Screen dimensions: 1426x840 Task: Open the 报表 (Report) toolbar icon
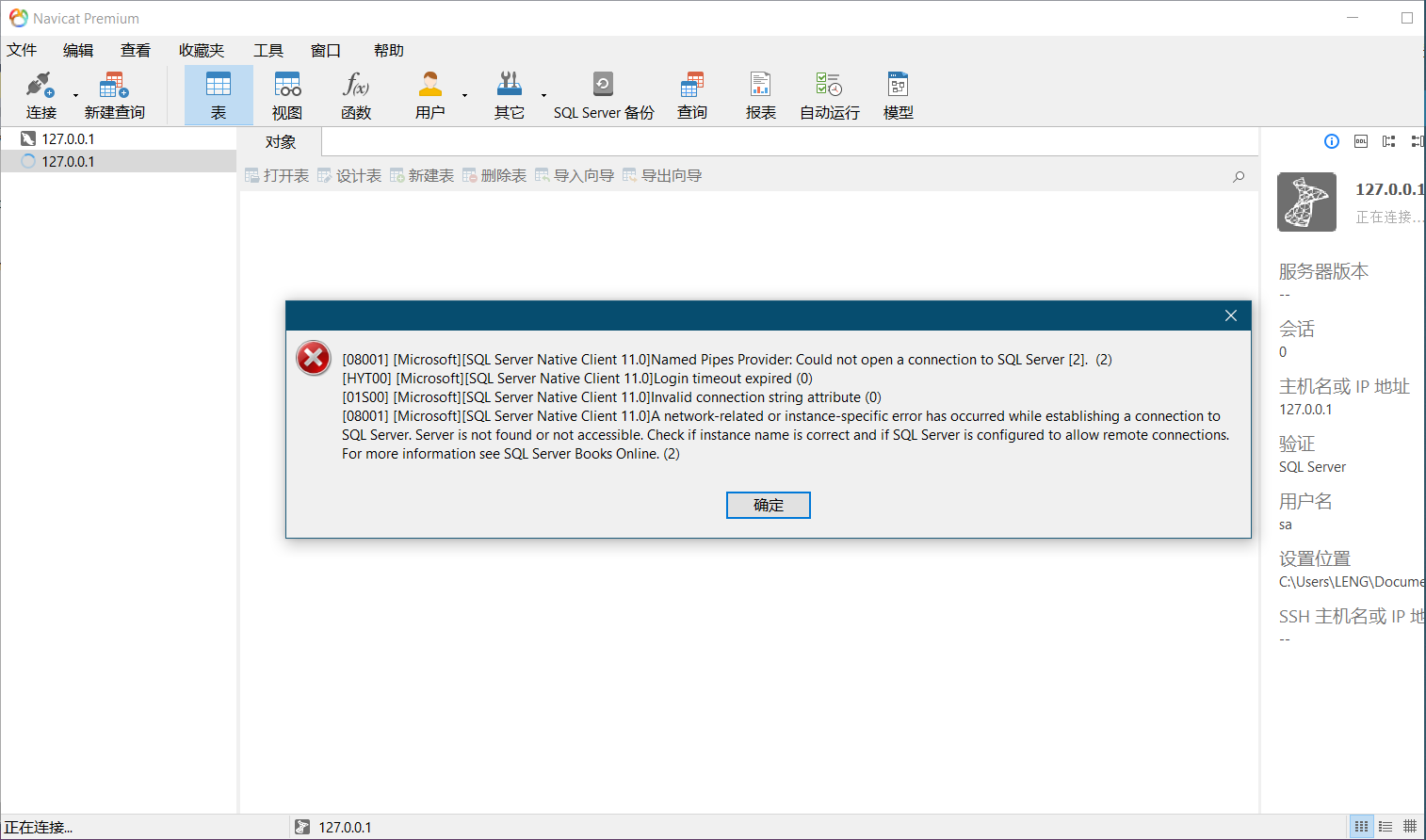point(761,95)
